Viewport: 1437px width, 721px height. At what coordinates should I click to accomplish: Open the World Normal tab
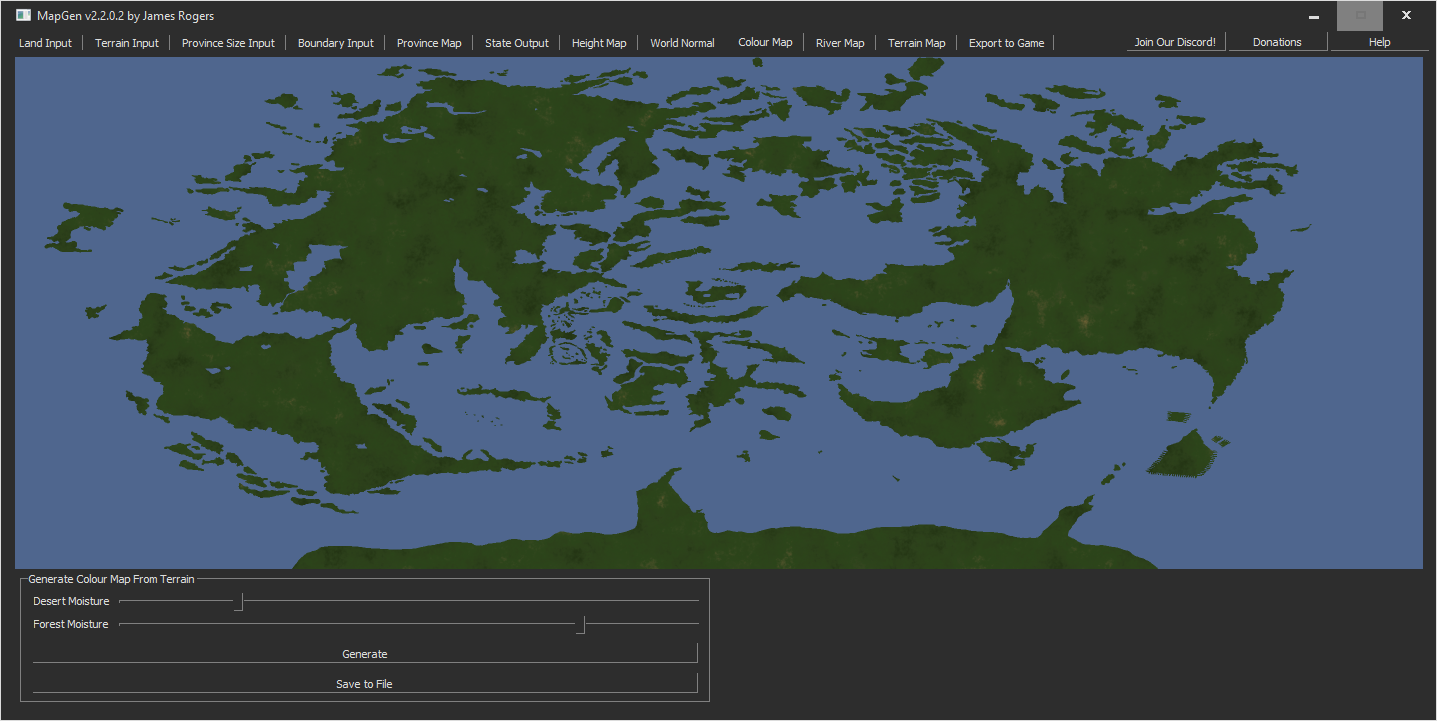click(x=682, y=43)
